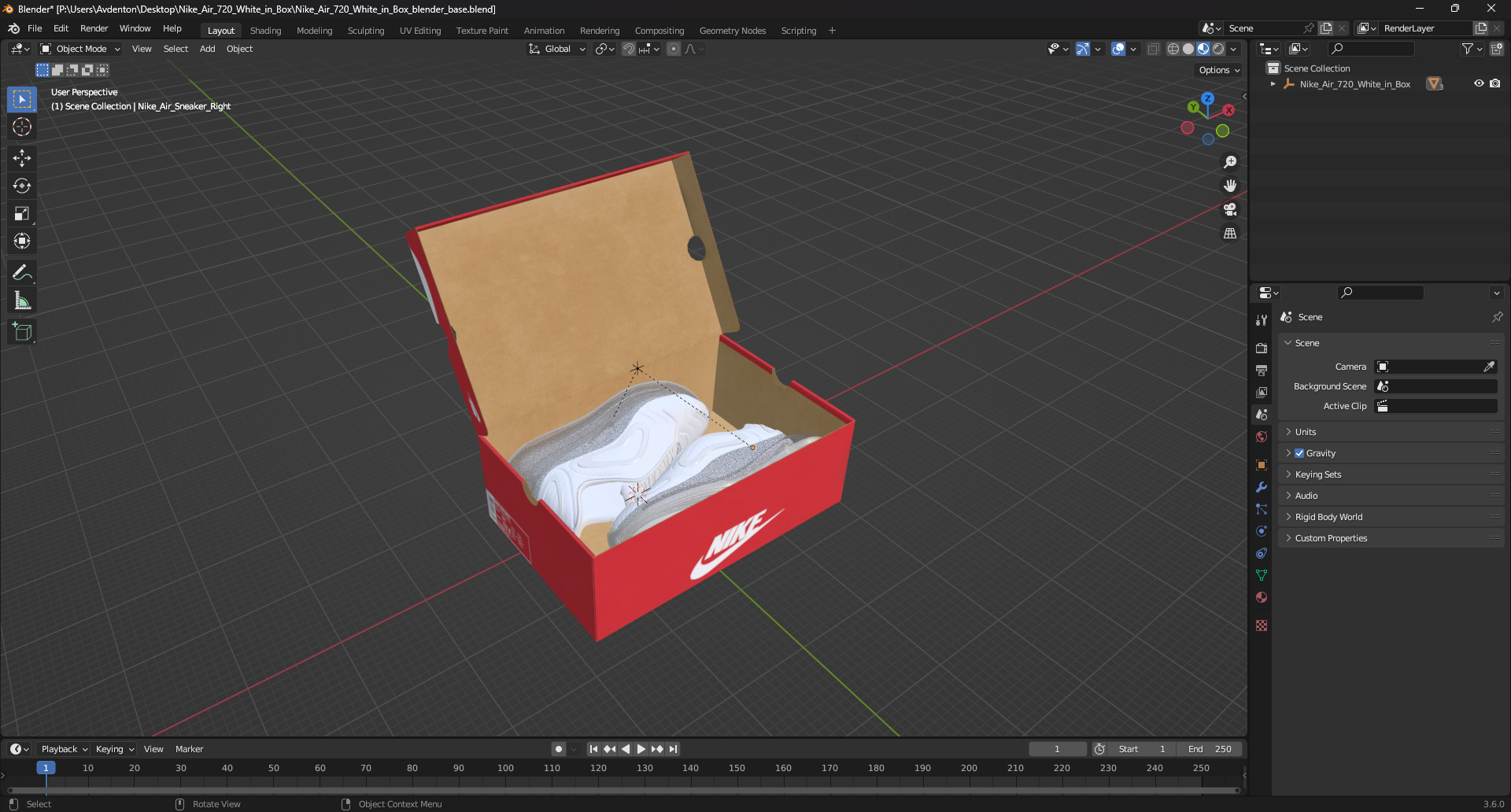
Task: Open the Playback dropdown in timeline
Action: click(65, 749)
